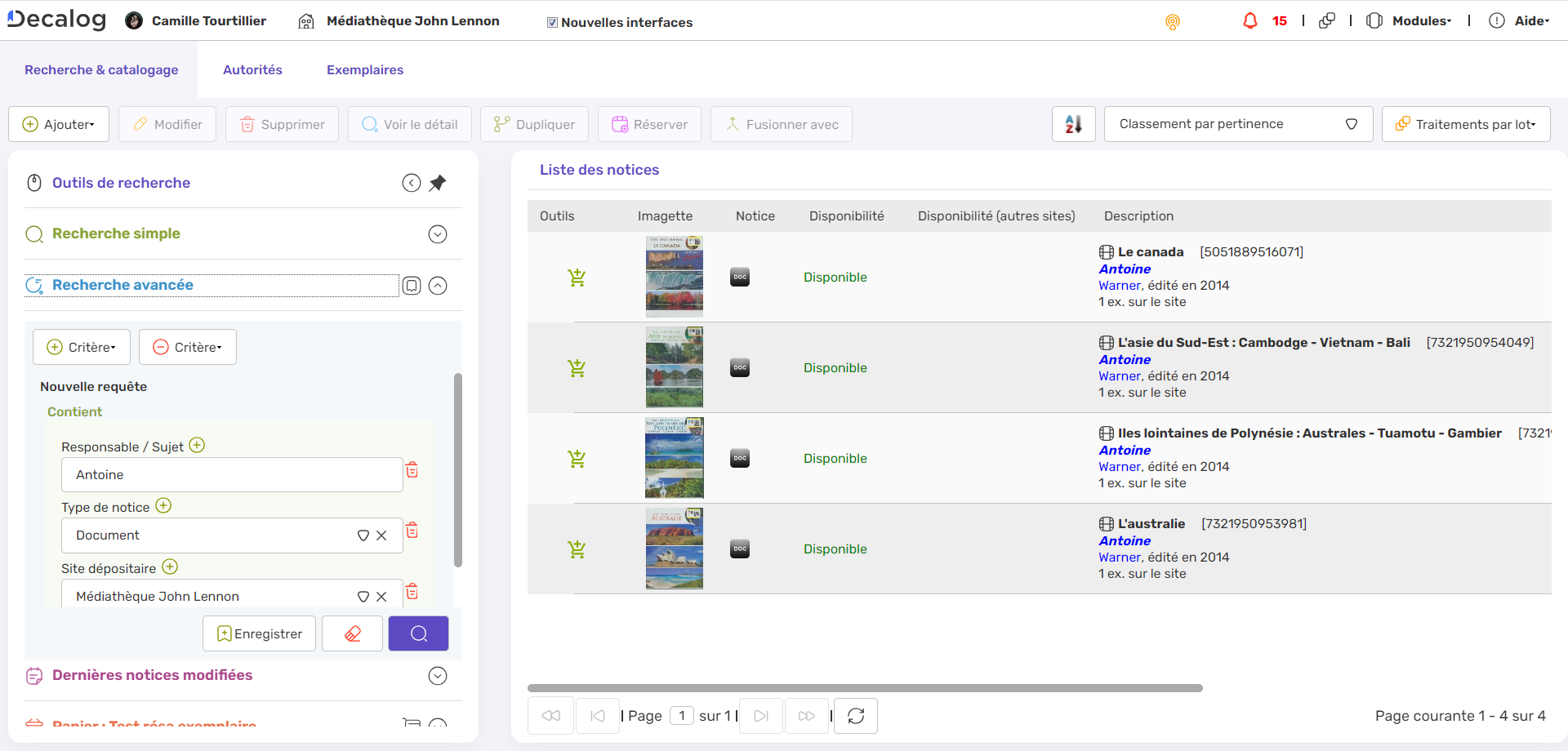Expand the Recherche simple section
The width and height of the screenshot is (1568, 751).
point(438,234)
